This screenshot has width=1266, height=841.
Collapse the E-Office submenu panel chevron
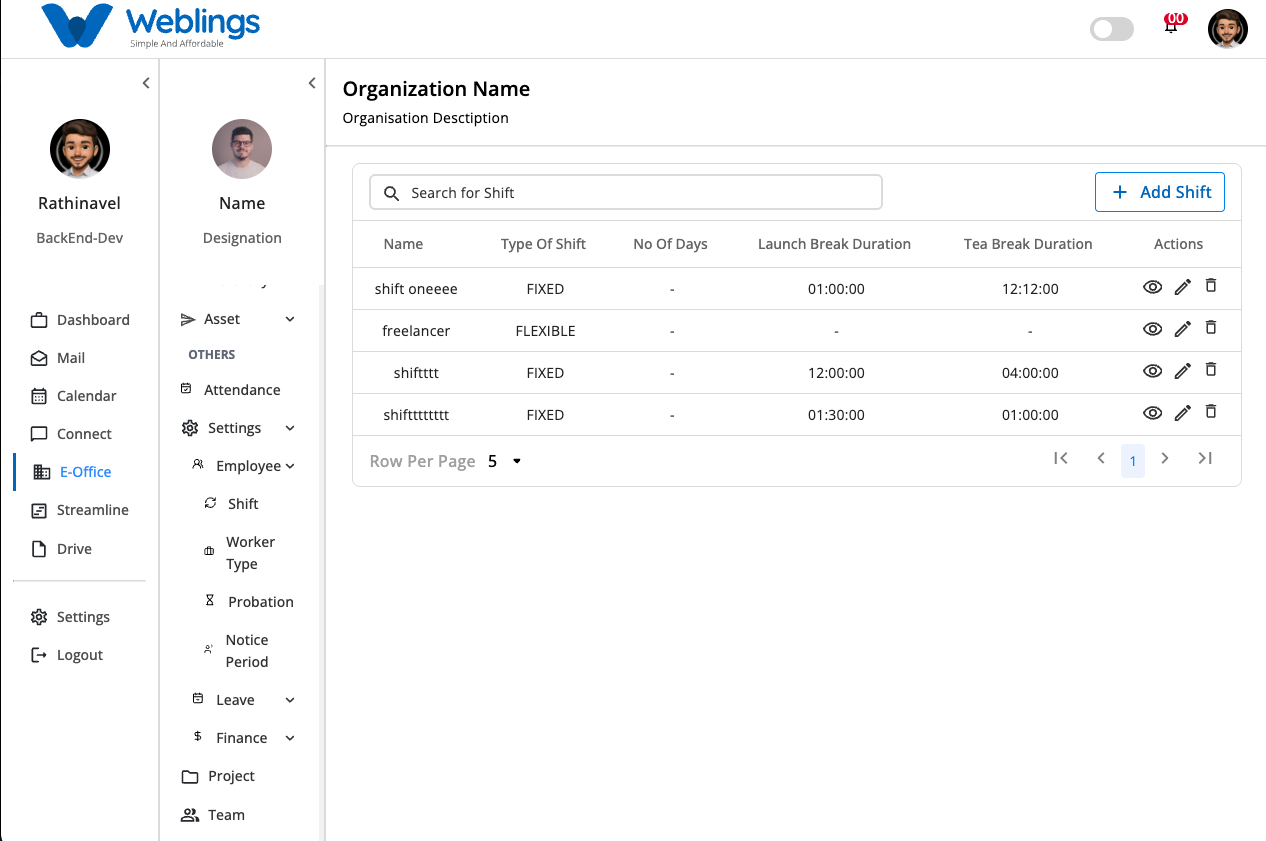[x=312, y=83]
